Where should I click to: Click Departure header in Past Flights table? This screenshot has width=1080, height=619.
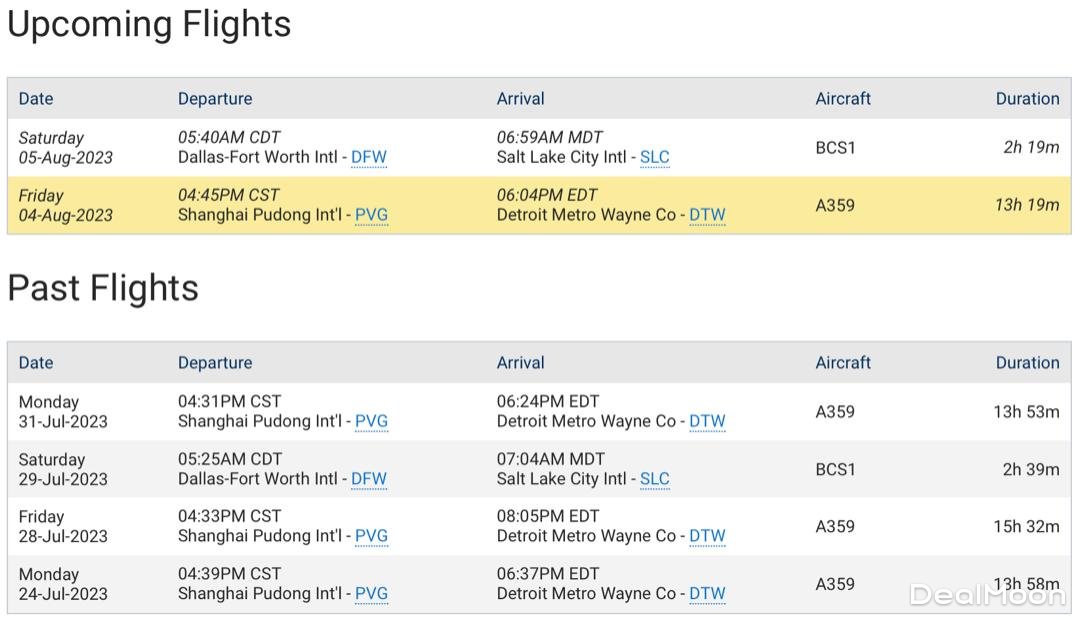pyautogui.click(x=215, y=363)
